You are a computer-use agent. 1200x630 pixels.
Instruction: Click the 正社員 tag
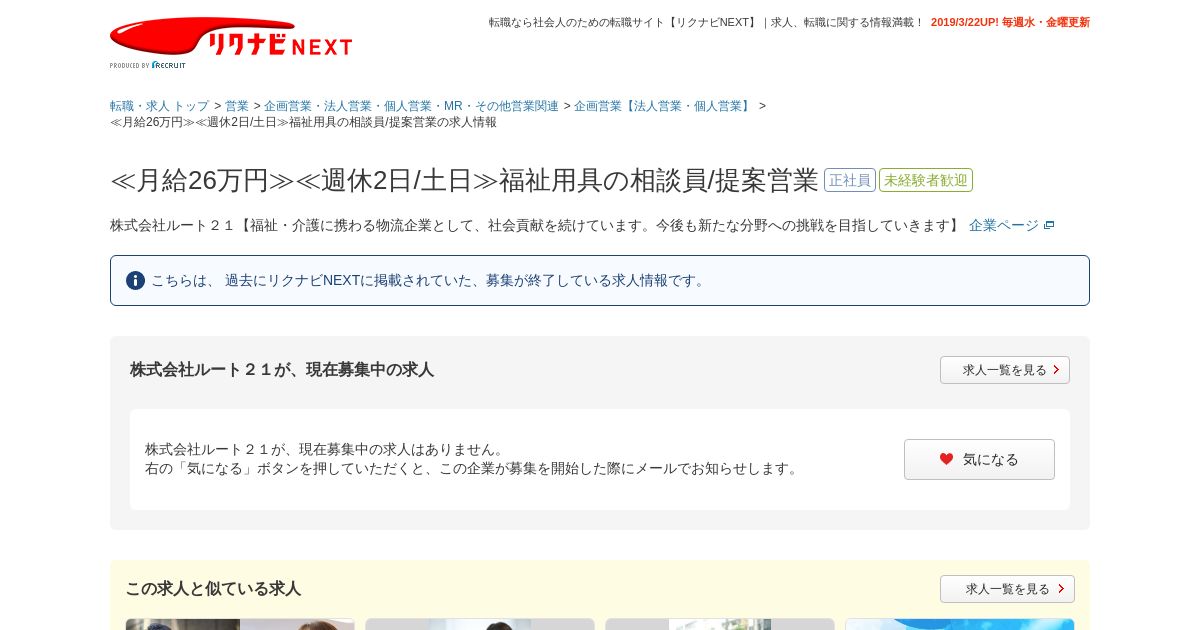850,180
